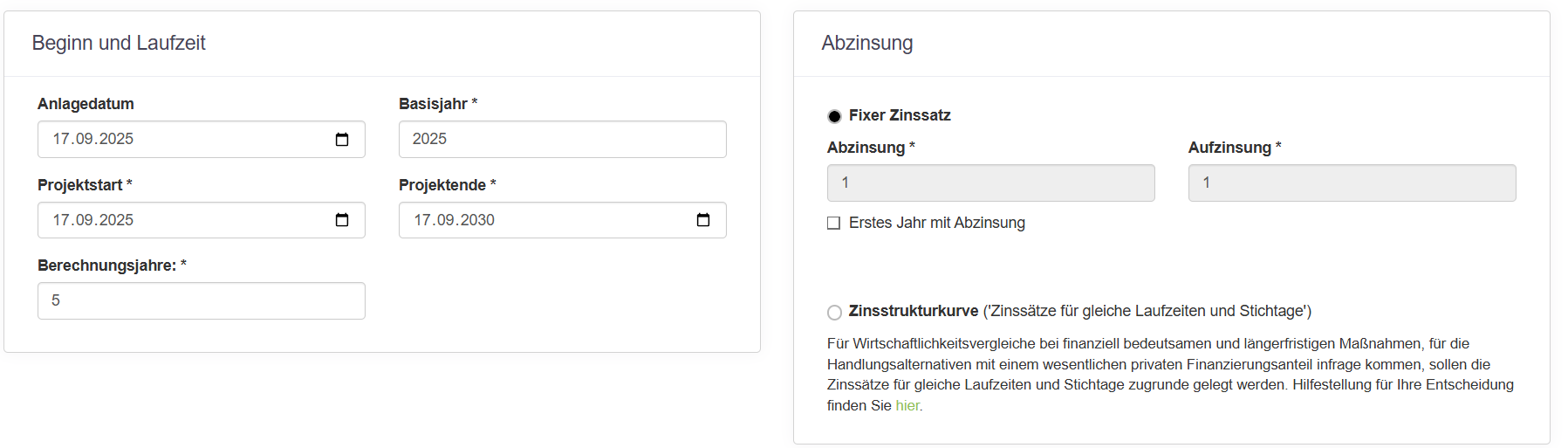Select the day segment of Projektende
Screen dimensions: 1568x448
point(422,220)
